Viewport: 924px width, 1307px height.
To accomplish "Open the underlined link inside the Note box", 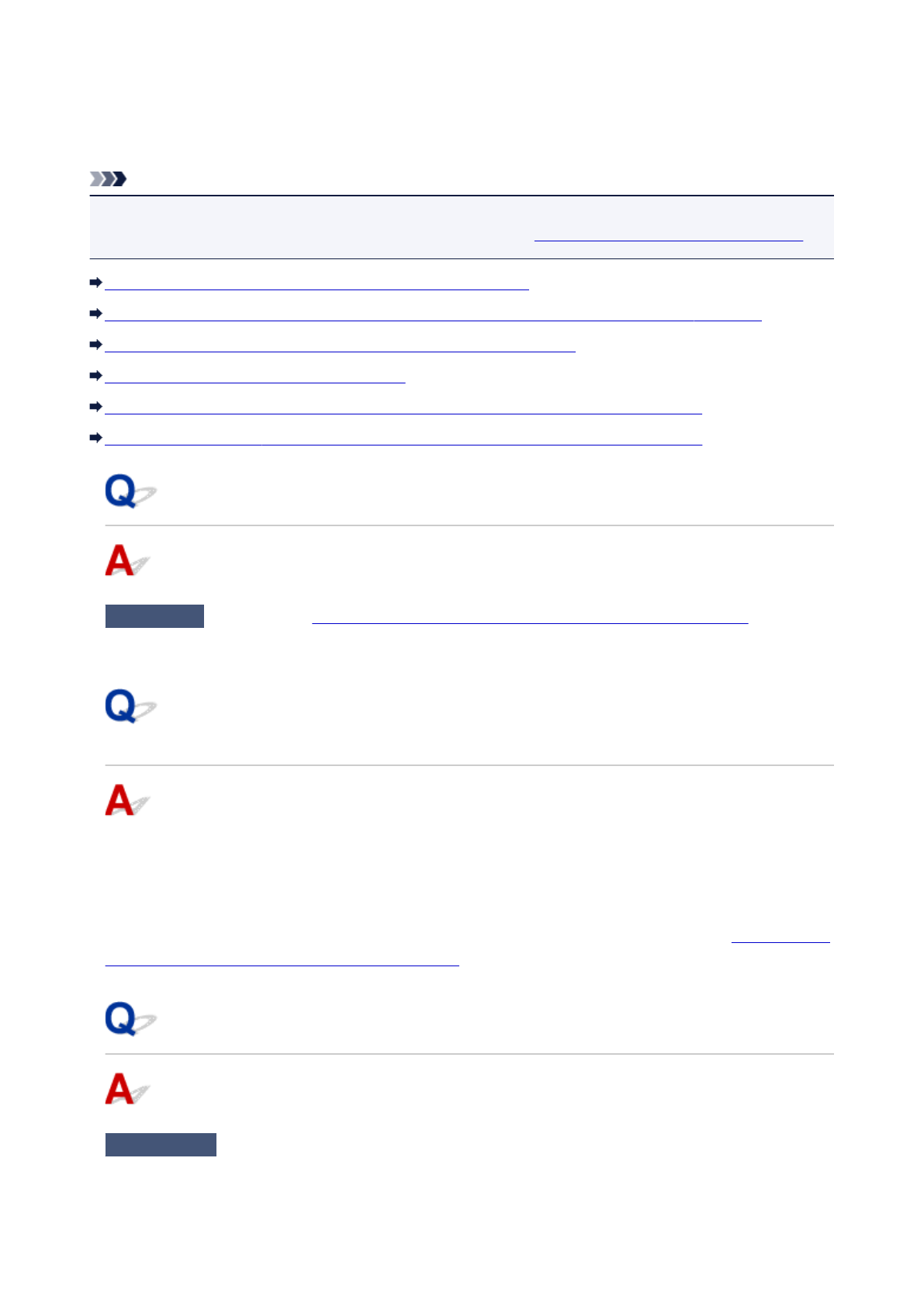I will tap(668, 236).
